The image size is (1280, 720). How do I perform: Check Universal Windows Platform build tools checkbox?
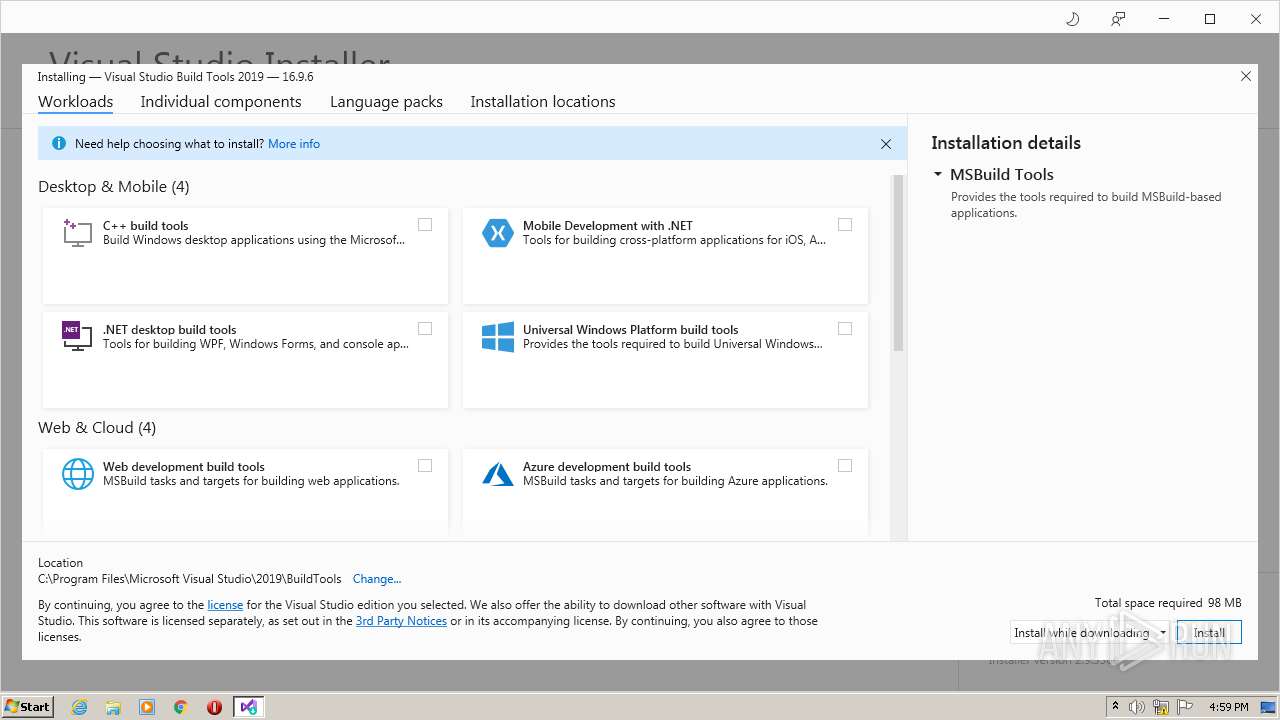click(845, 328)
